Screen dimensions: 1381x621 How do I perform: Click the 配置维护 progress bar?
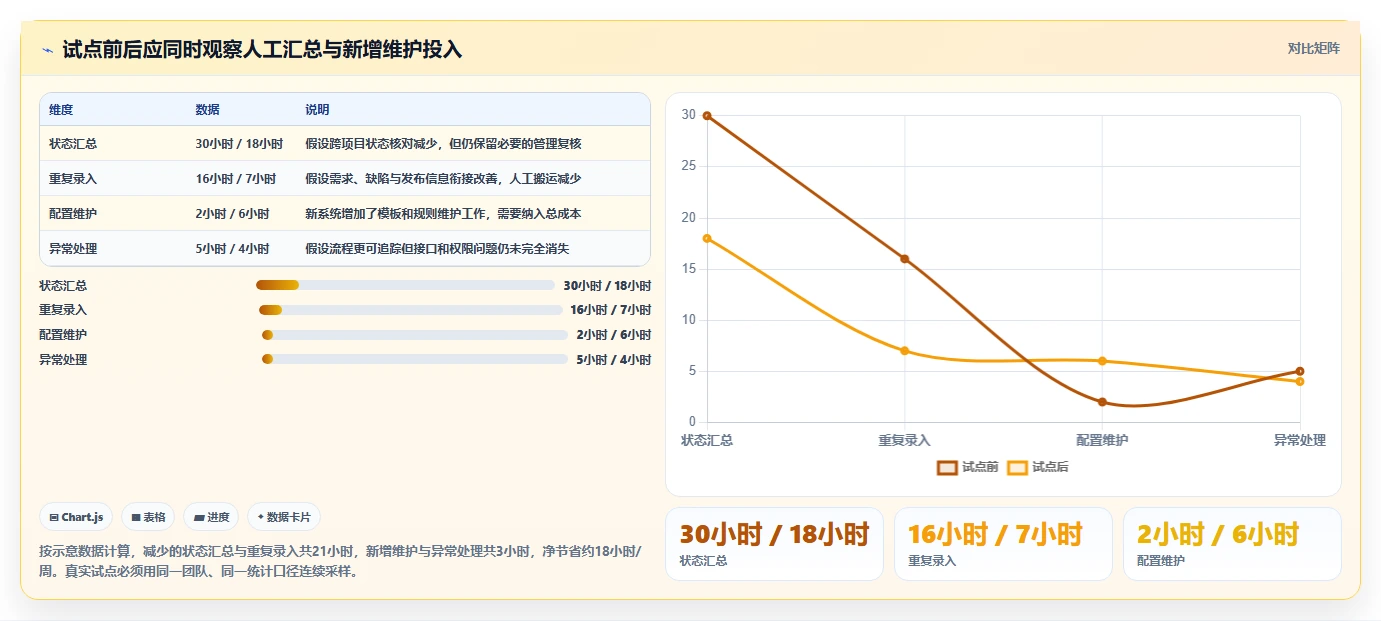[414, 335]
